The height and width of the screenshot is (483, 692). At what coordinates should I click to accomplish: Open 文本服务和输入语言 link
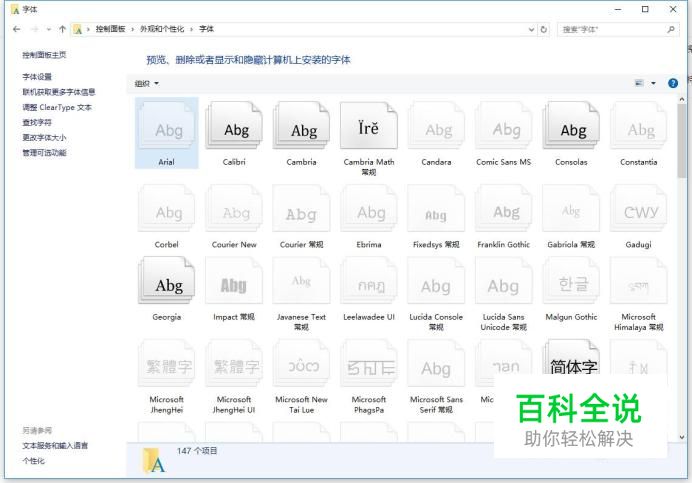(x=55, y=445)
